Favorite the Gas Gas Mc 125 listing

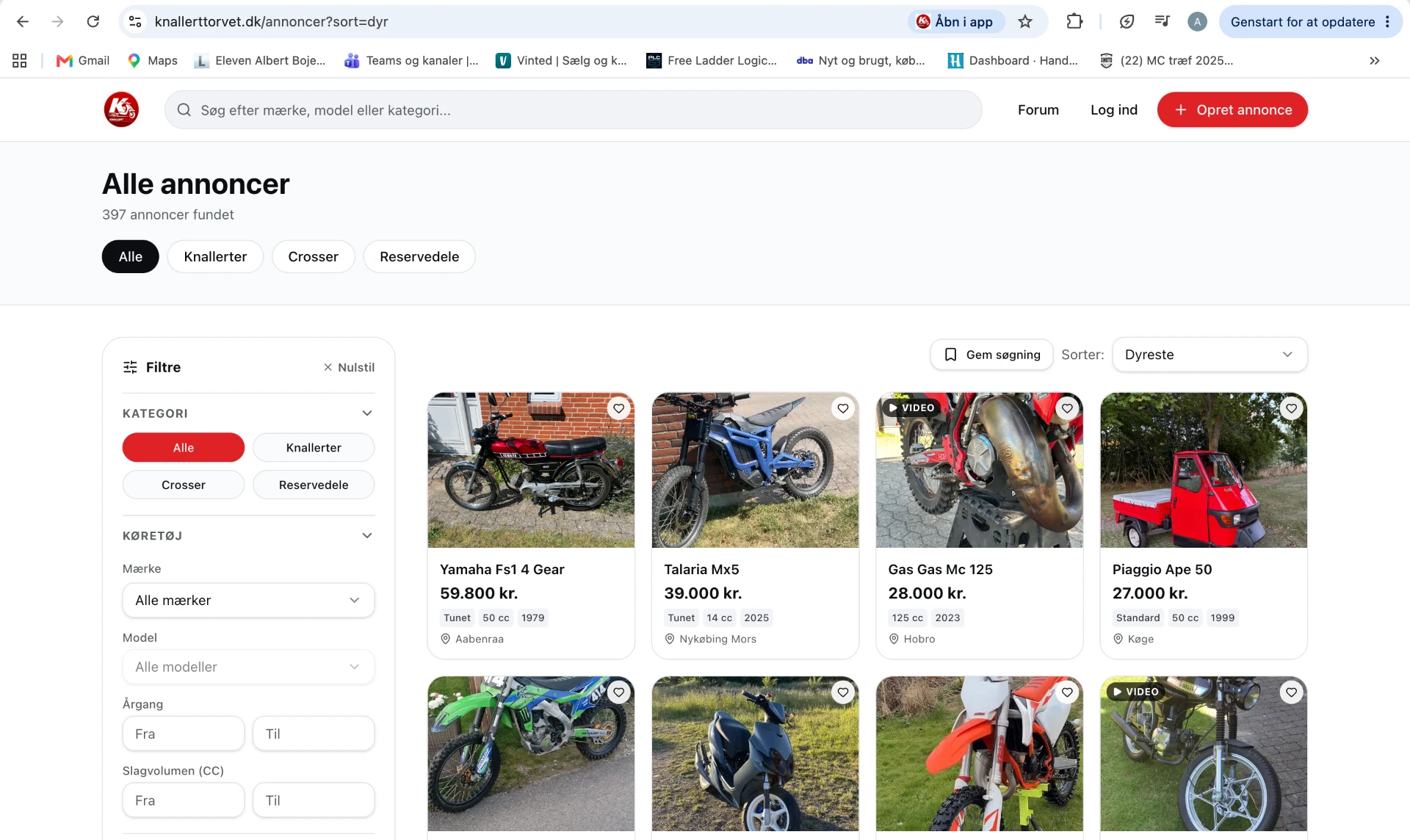[x=1067, y=408]
